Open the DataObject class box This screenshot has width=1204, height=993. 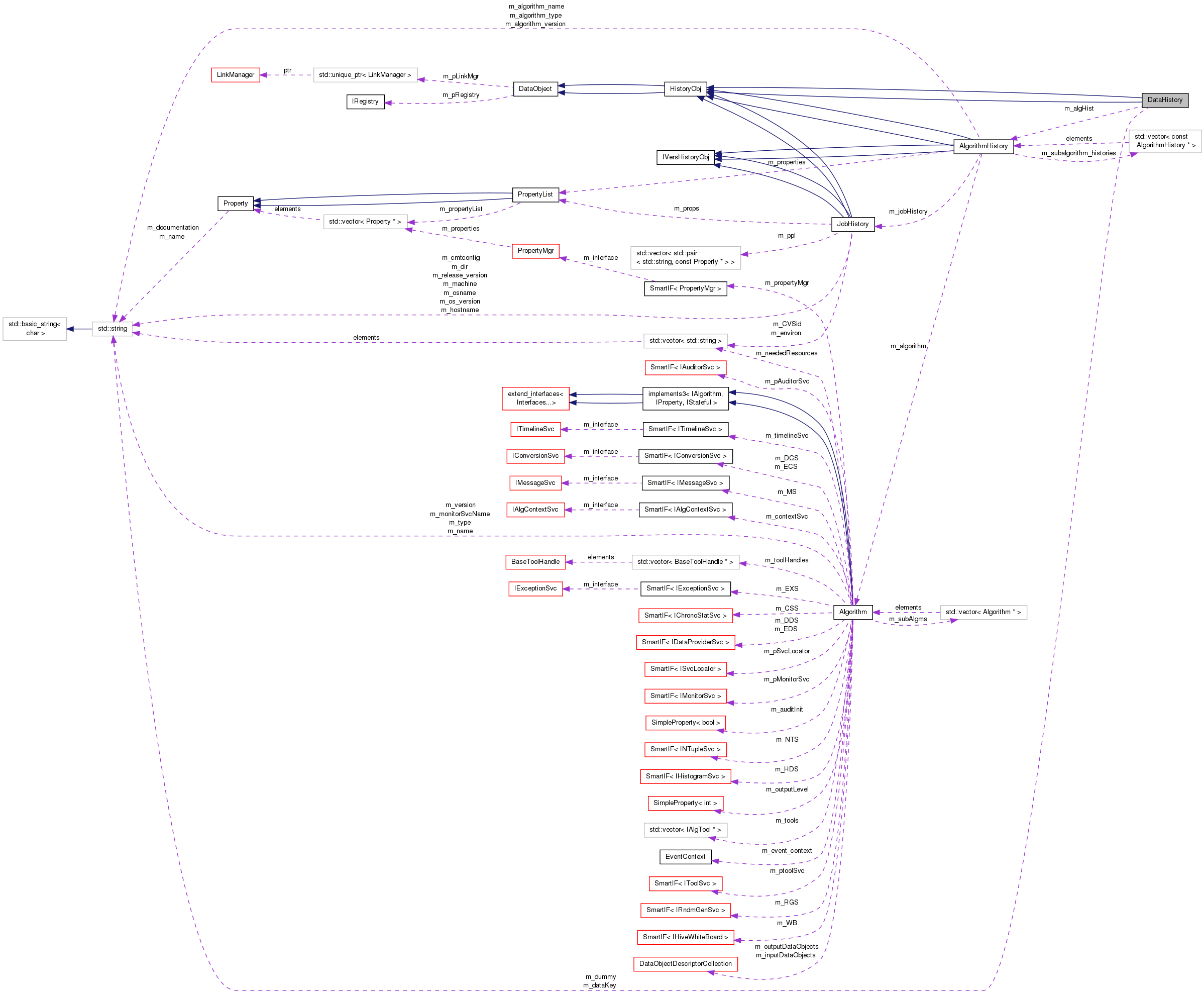(535, 88)
